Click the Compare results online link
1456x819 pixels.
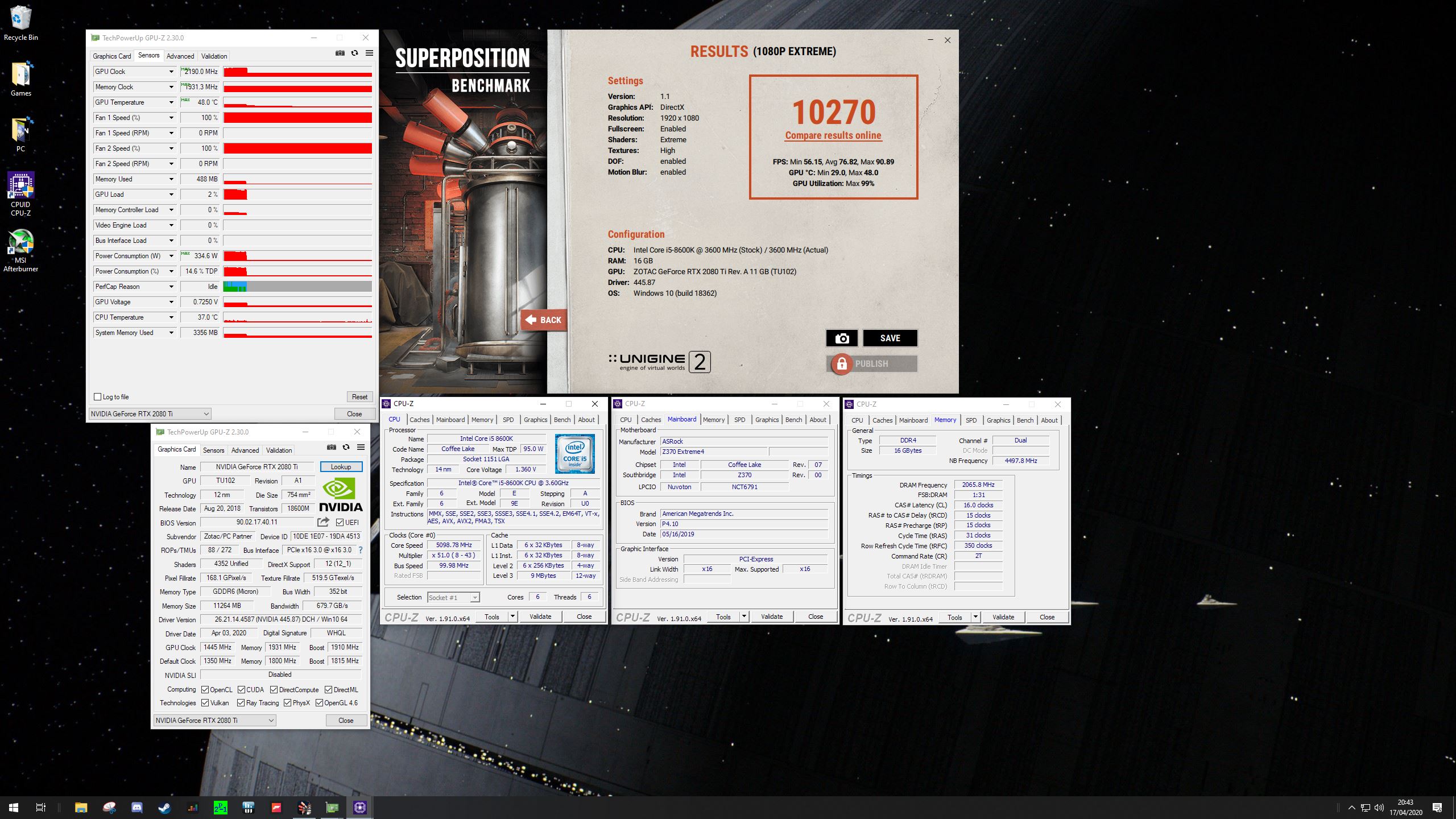tap(833, 135)
